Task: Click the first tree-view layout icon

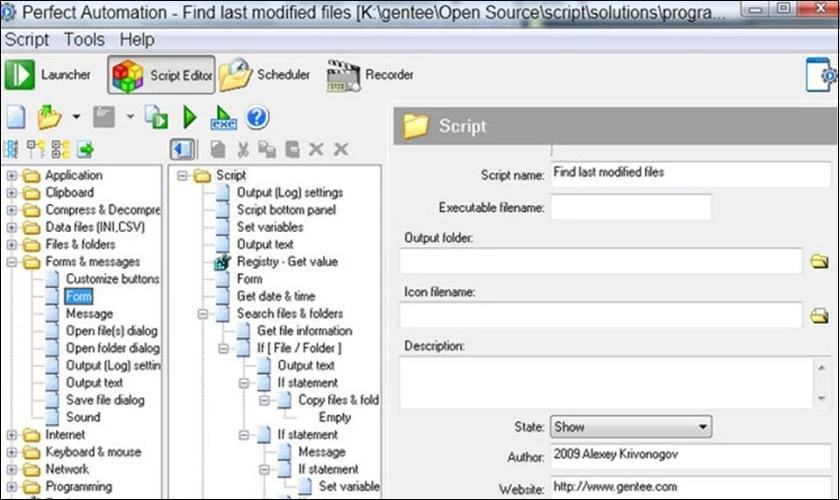Action: point(11,150)
